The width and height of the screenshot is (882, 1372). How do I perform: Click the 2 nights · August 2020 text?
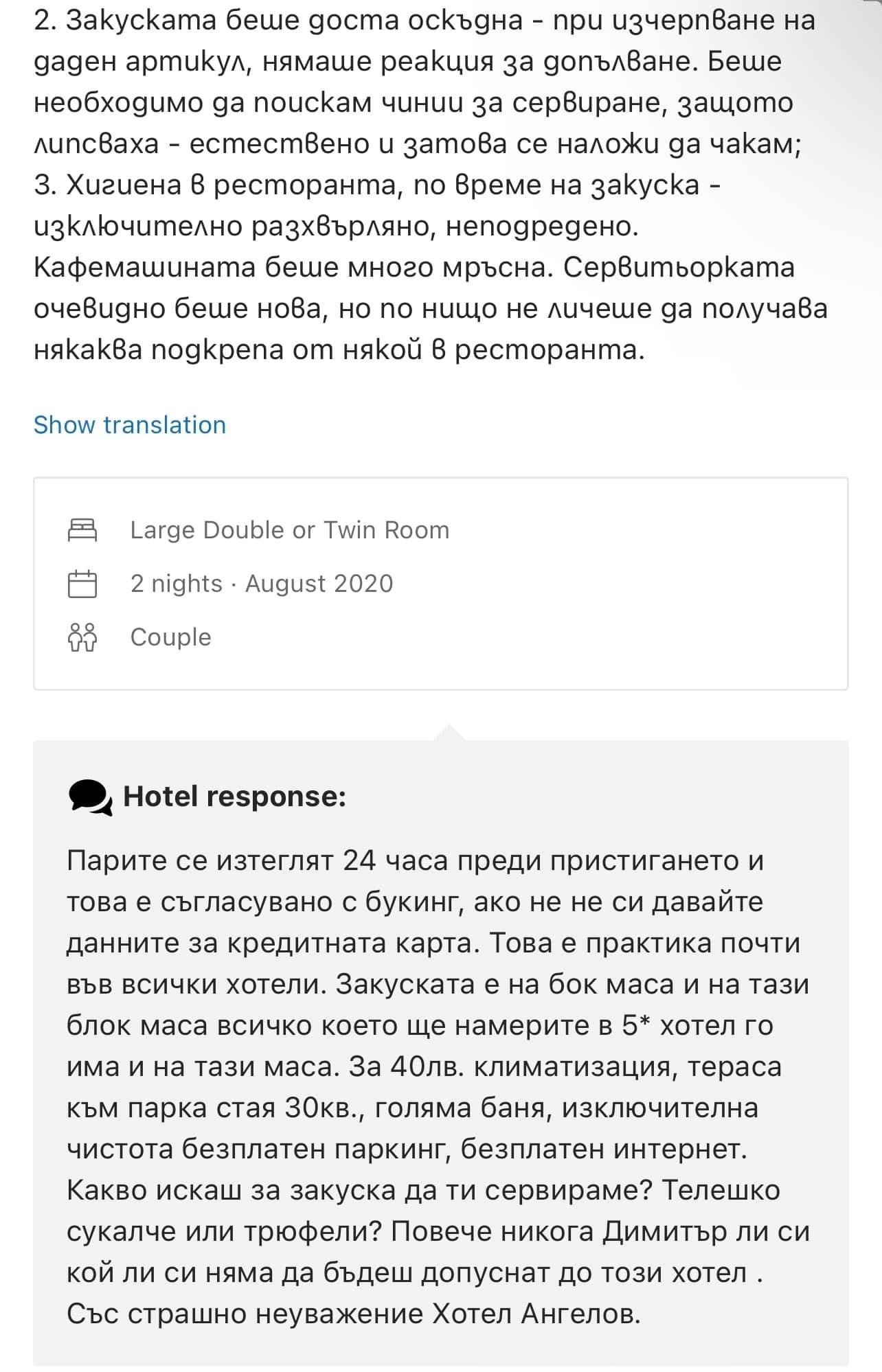point(261,584)
